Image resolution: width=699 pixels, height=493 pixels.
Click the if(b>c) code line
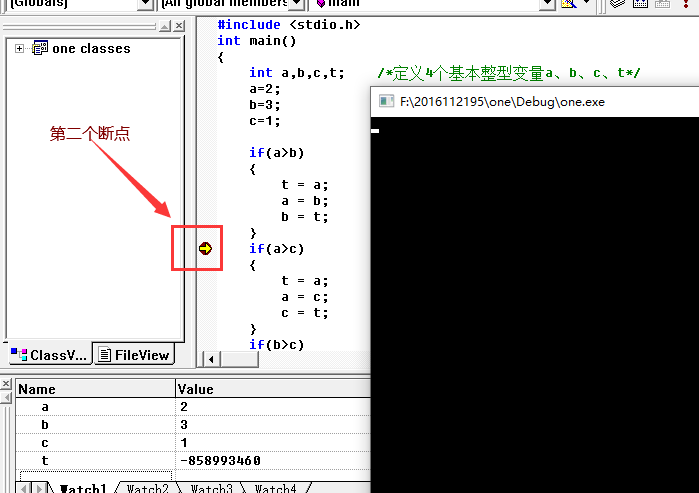(276, 345)
